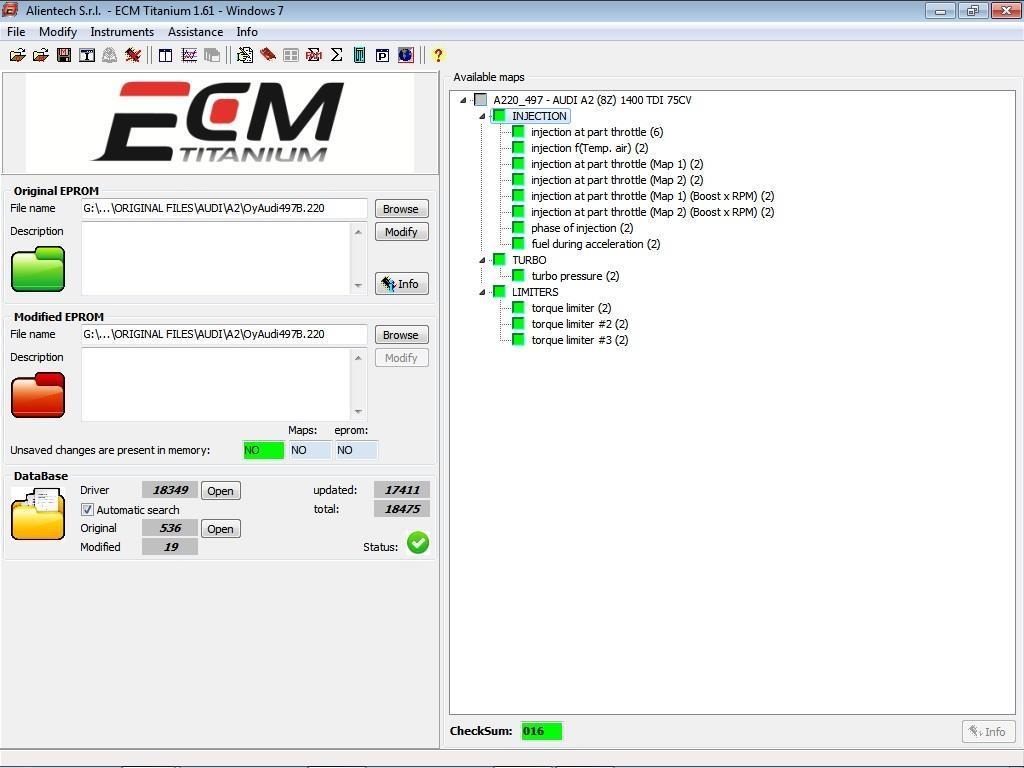The image size is (1024, 768).
Task: Click the red RPM toolbar icon
Action: (x=314, y=56)
